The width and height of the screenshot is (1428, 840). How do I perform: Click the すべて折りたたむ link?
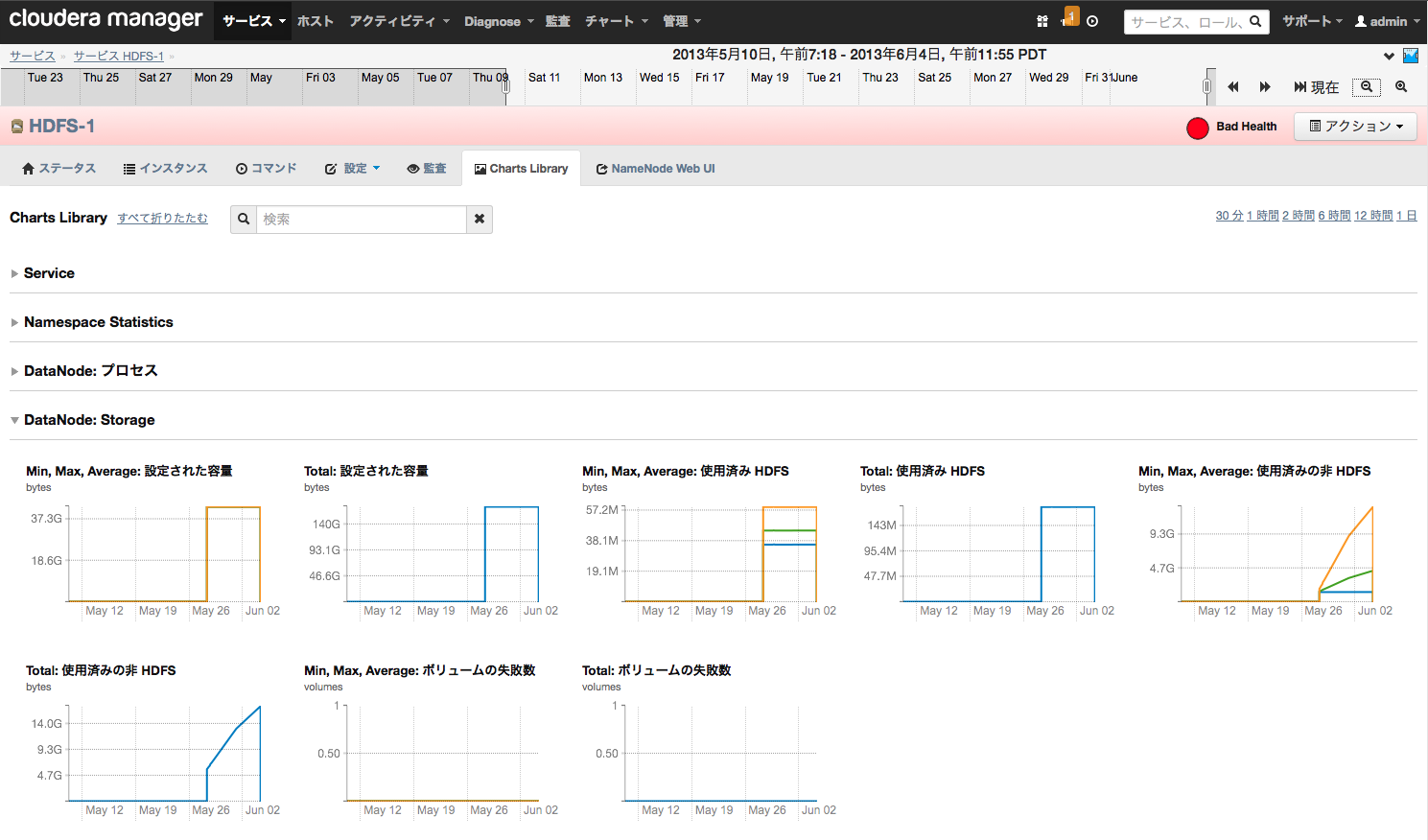[162, 219]
